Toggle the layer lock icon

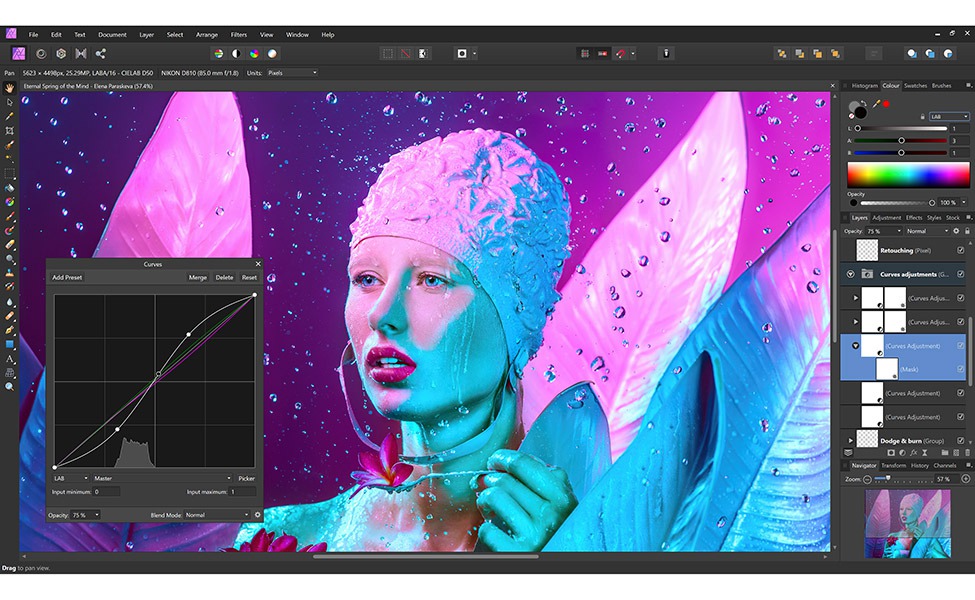pos(967,231)
